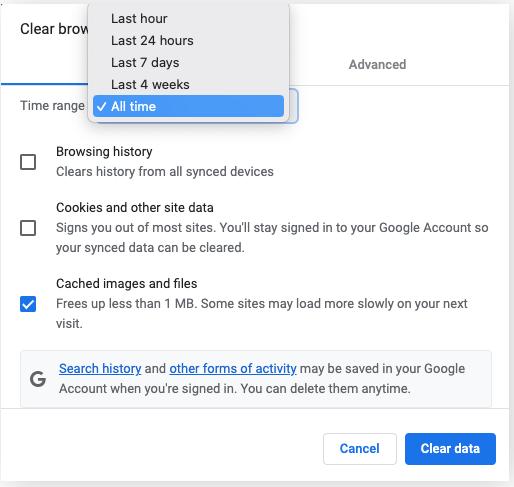Image resolution: width=514 pixels, height=487 pixels.
Task: Check Cookies and other site data
Action: click(28, 228)
